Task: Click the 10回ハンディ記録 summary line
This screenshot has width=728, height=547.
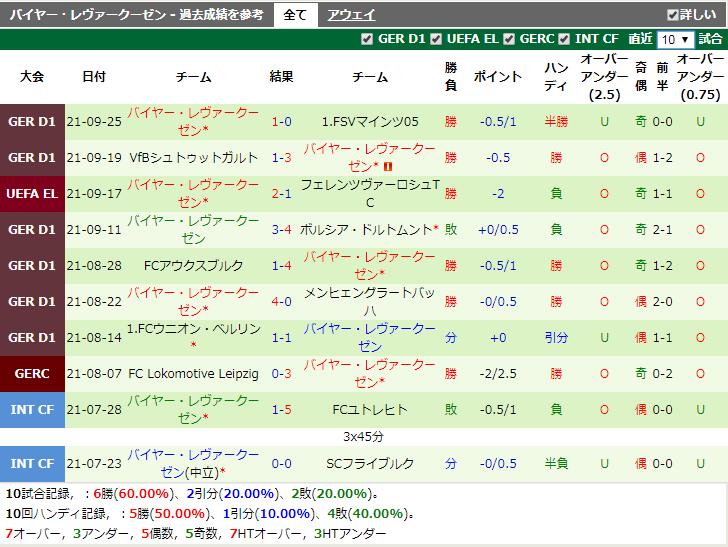Action: click(210, 514)
